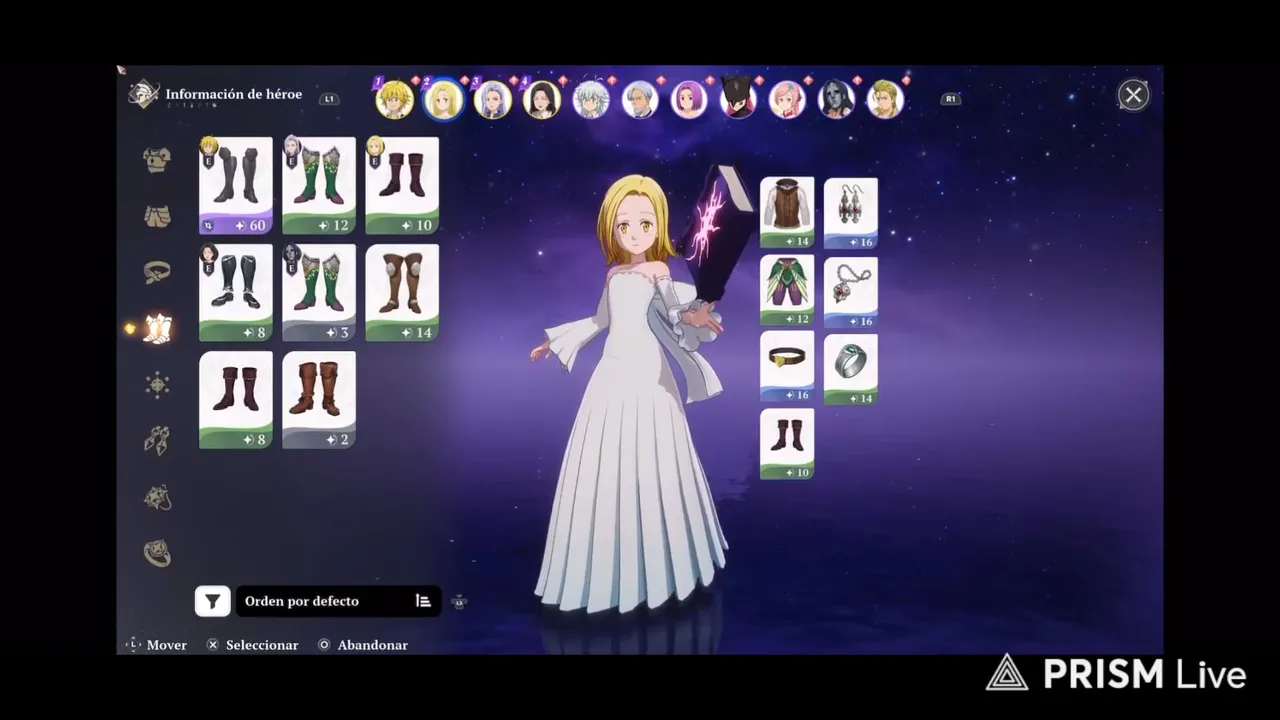
Task: Choose the gray-haired older man portrait
Action: 640,99
